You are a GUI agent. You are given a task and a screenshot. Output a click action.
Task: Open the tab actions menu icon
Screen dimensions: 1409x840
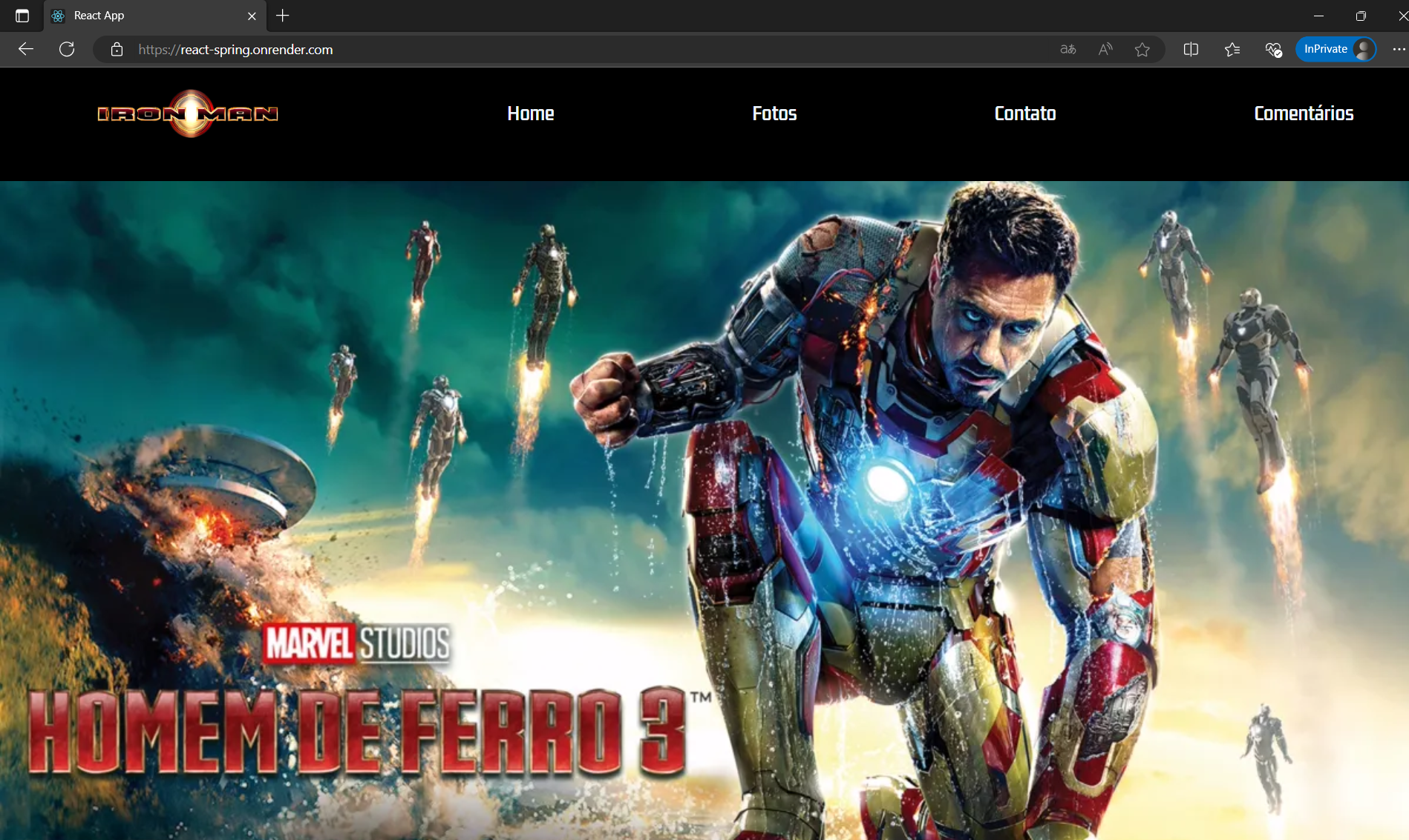pos(22,16)
